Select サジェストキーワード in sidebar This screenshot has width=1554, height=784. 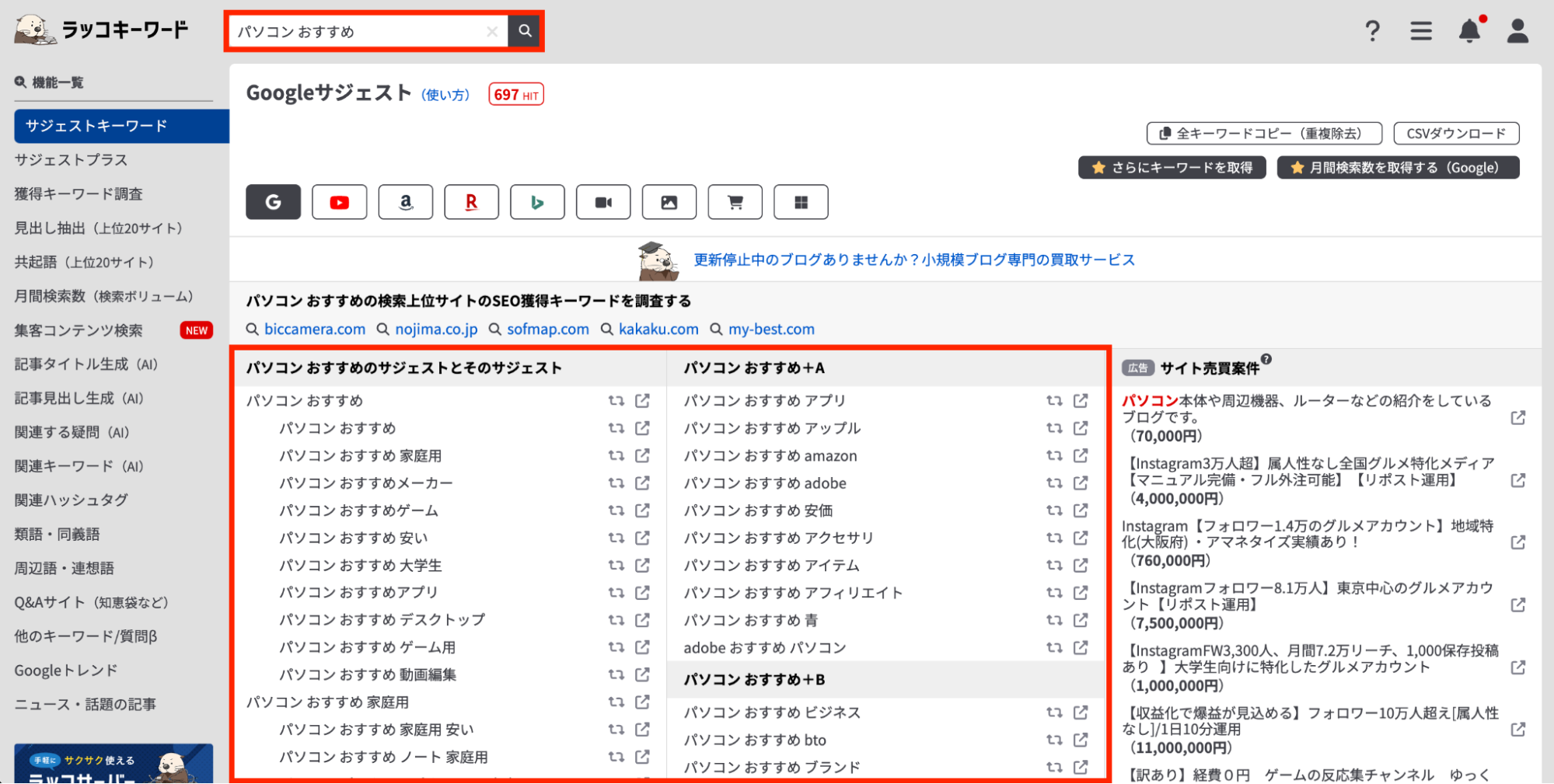coord(122,126)
